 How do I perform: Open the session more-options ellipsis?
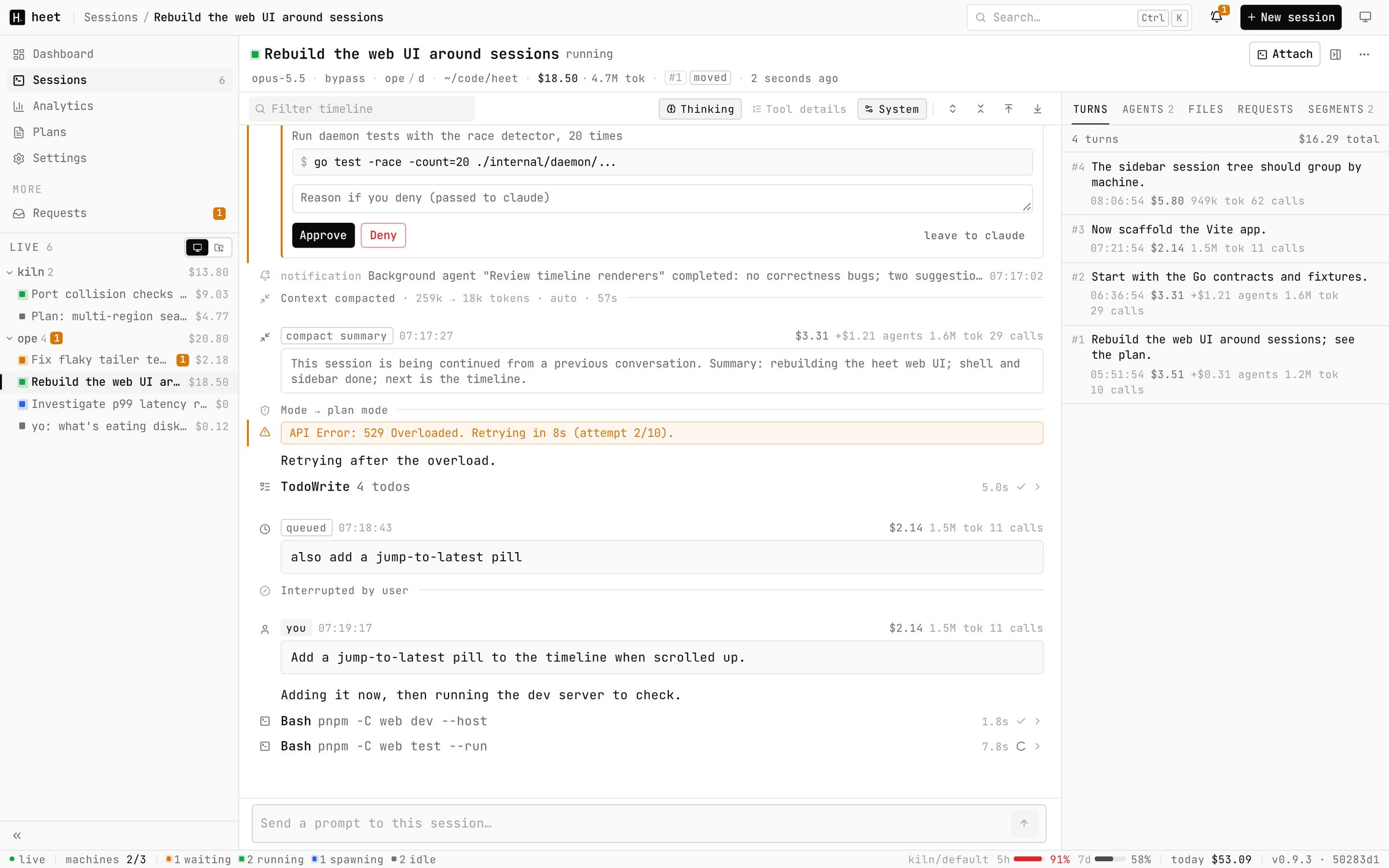(x=1364, y=54)
